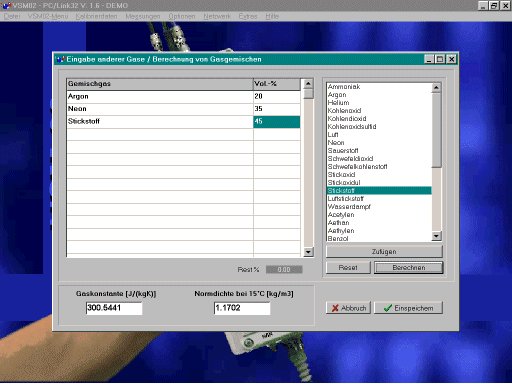The image size is (512, 384).
Task: Select the Normdichte value field
Action: click(x=242, y=308)
